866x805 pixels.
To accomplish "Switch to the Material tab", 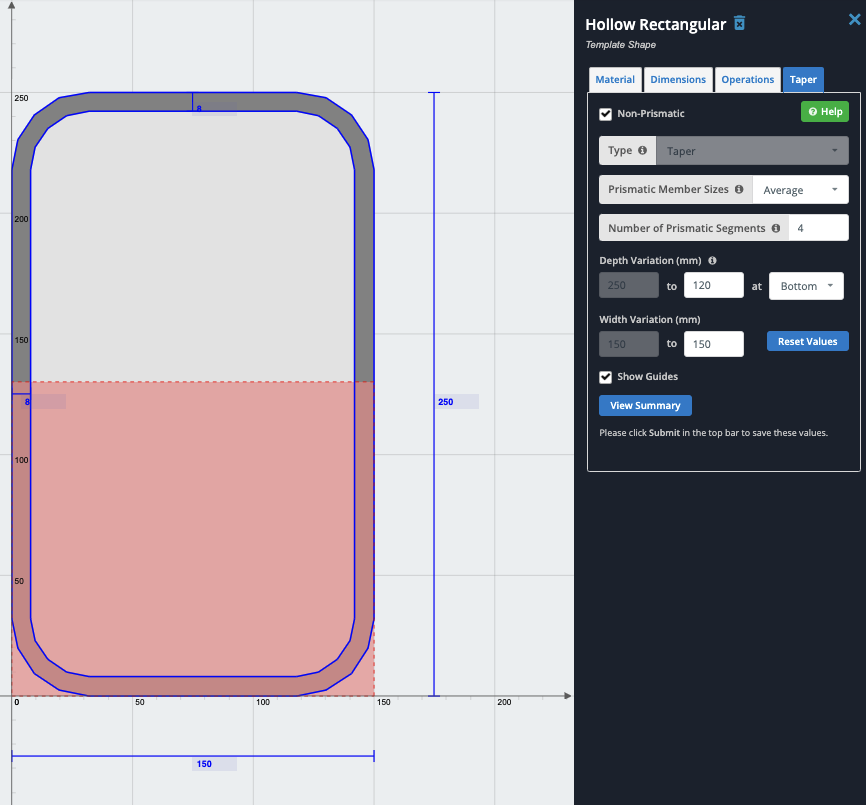I will point(615,80).
